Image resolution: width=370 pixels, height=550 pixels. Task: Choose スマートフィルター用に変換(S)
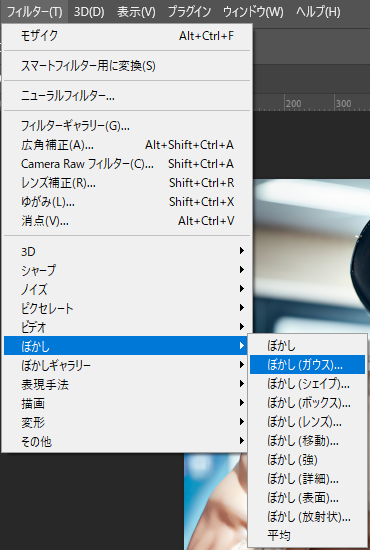point(127,66)
